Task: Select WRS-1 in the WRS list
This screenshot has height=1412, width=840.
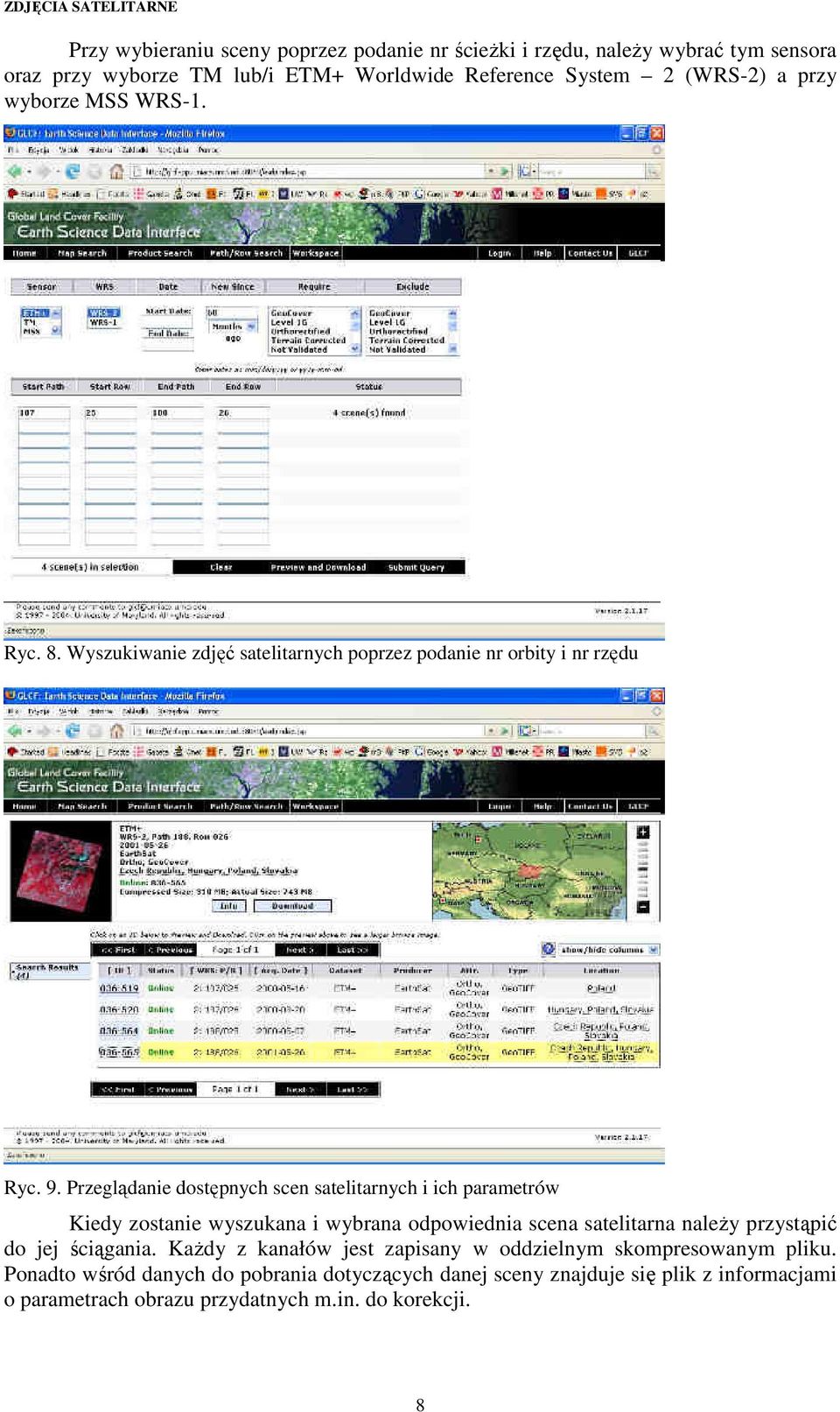Action: [103, 322]
